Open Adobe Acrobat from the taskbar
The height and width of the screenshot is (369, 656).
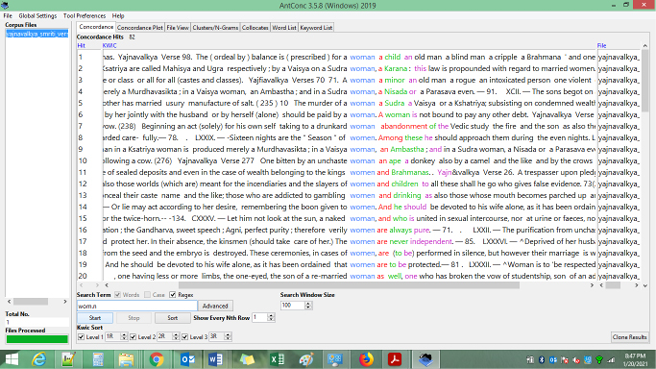(x=395, y=359)
